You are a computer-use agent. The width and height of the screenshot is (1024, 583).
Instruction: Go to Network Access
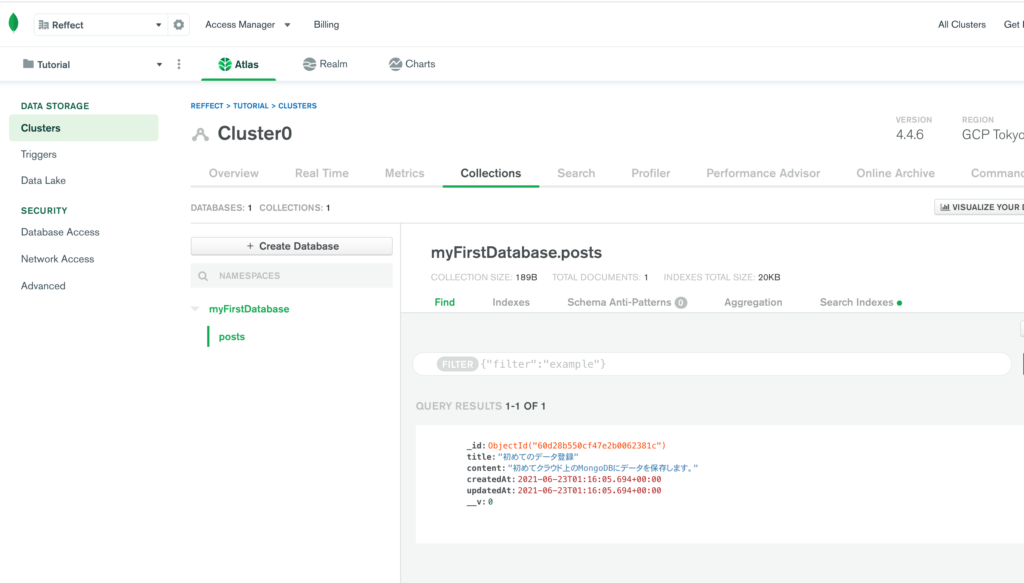pos(57,259)
